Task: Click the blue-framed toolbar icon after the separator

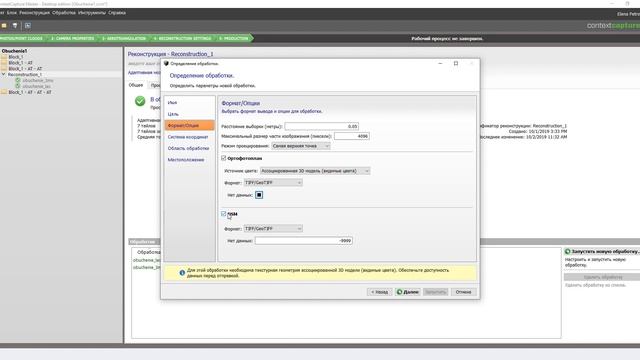Action: pos(28,25)
